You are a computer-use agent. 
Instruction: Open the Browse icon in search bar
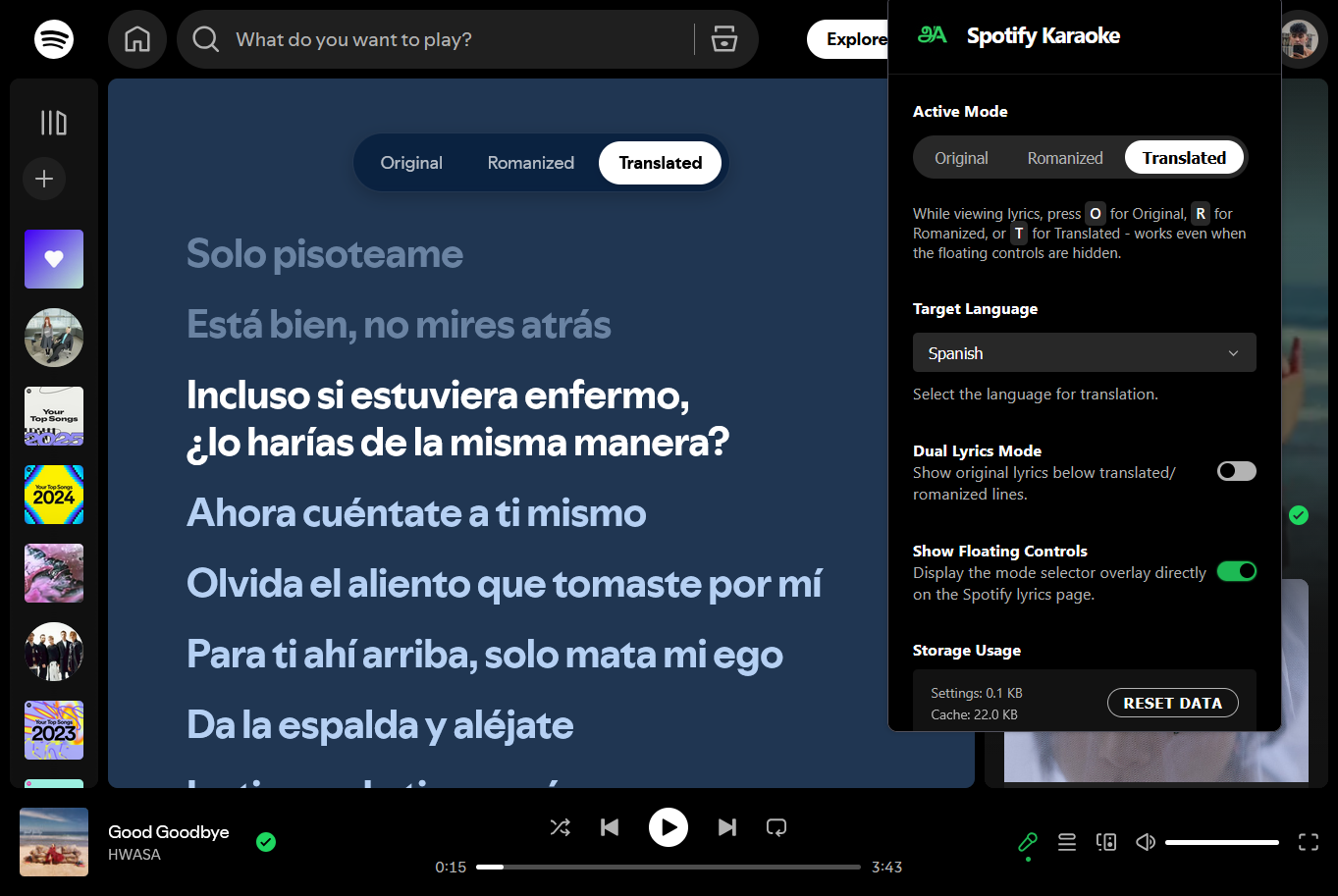724,39
